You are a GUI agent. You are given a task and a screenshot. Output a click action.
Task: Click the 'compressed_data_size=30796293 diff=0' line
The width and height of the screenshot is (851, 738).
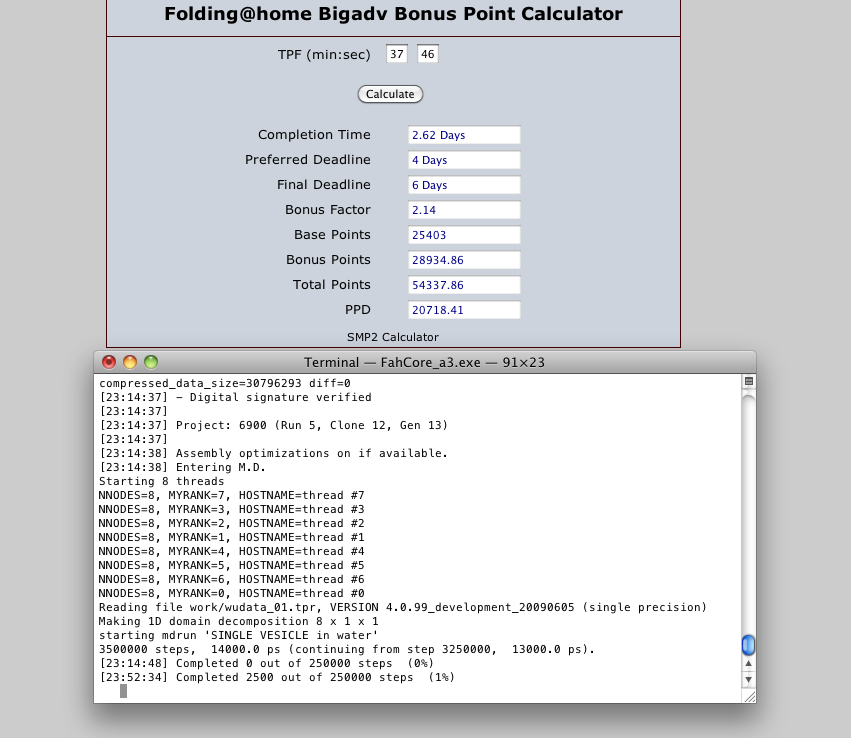tap(225, 383)
